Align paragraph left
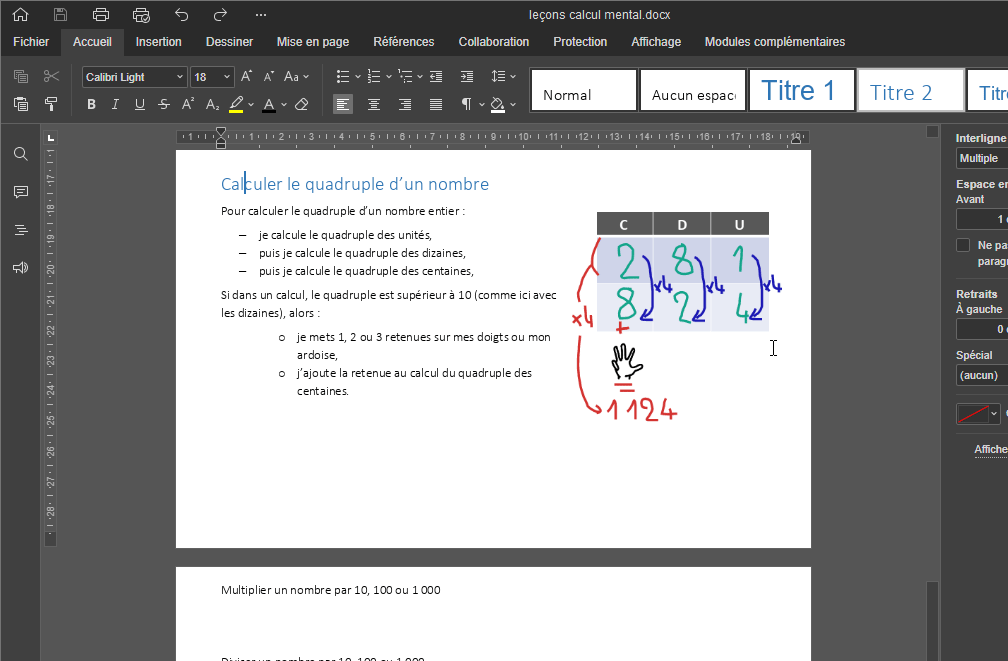 (343, 104)
